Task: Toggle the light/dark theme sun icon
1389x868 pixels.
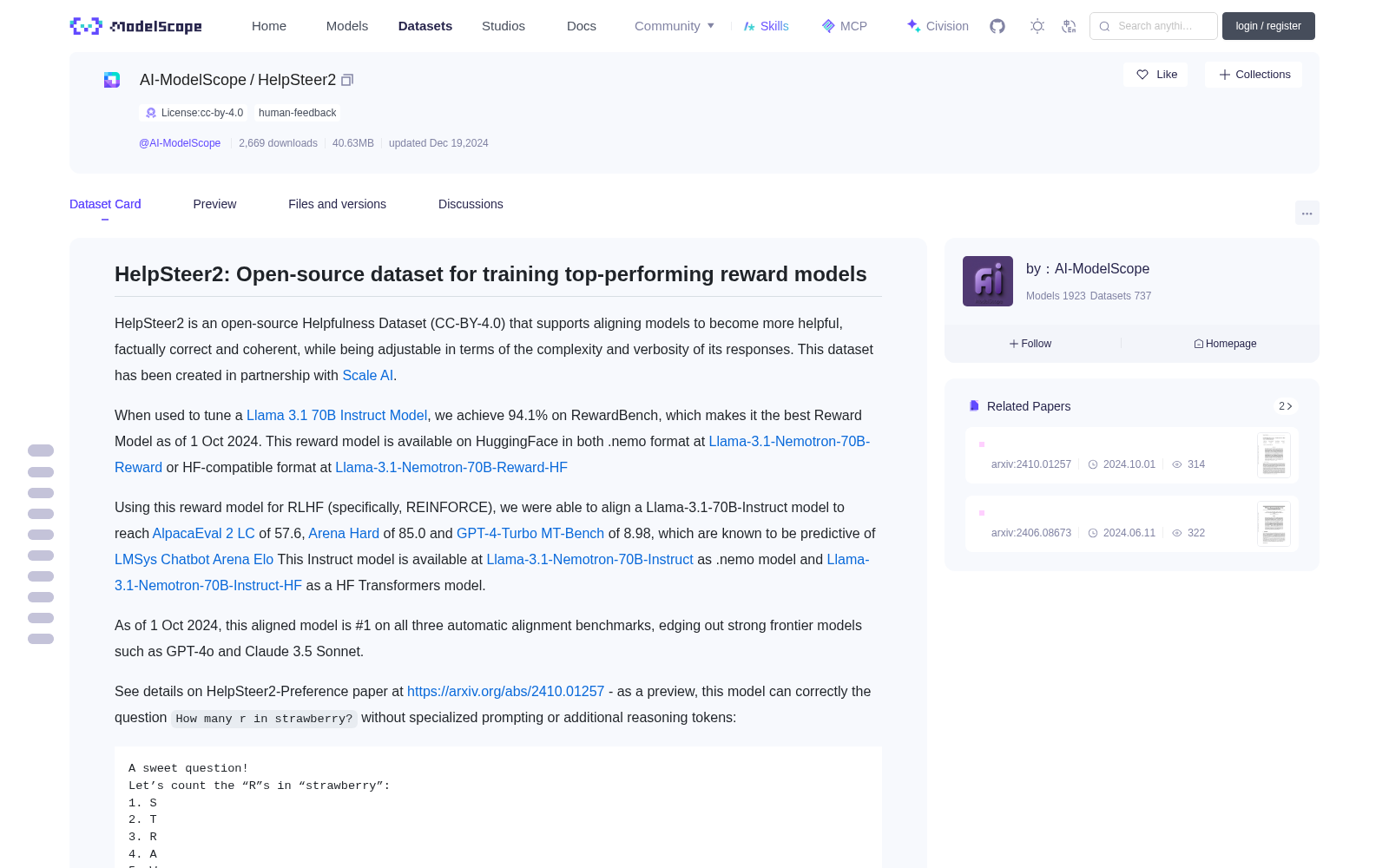Action: (1037, 26)
